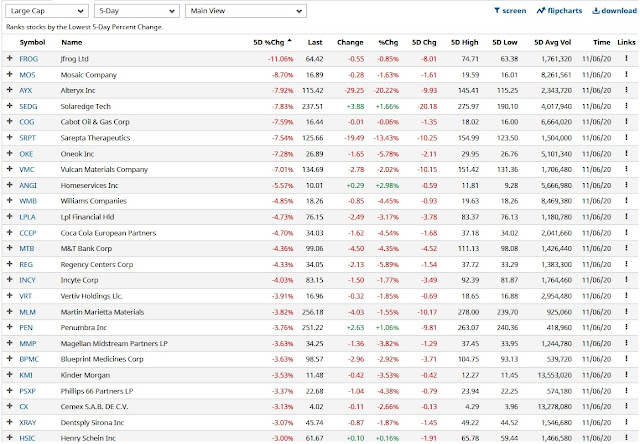This screenshot has width=640, height=444.
Task: Open links menu for ANGI row
Action: [x=626, y=184]
